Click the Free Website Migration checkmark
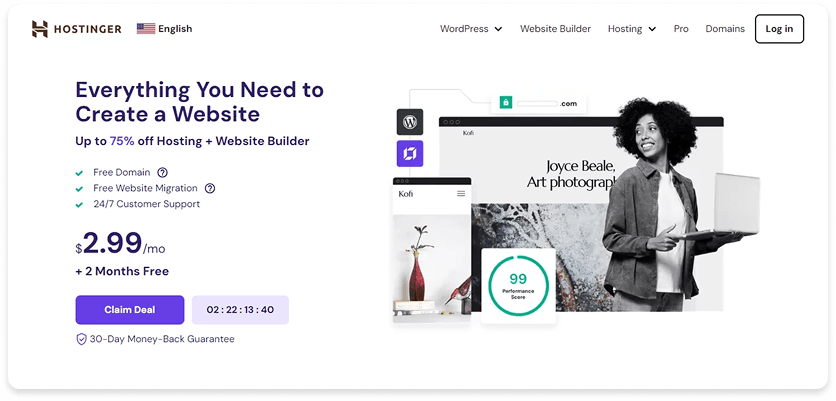This screenshot has height=401, width=836. 79,189
